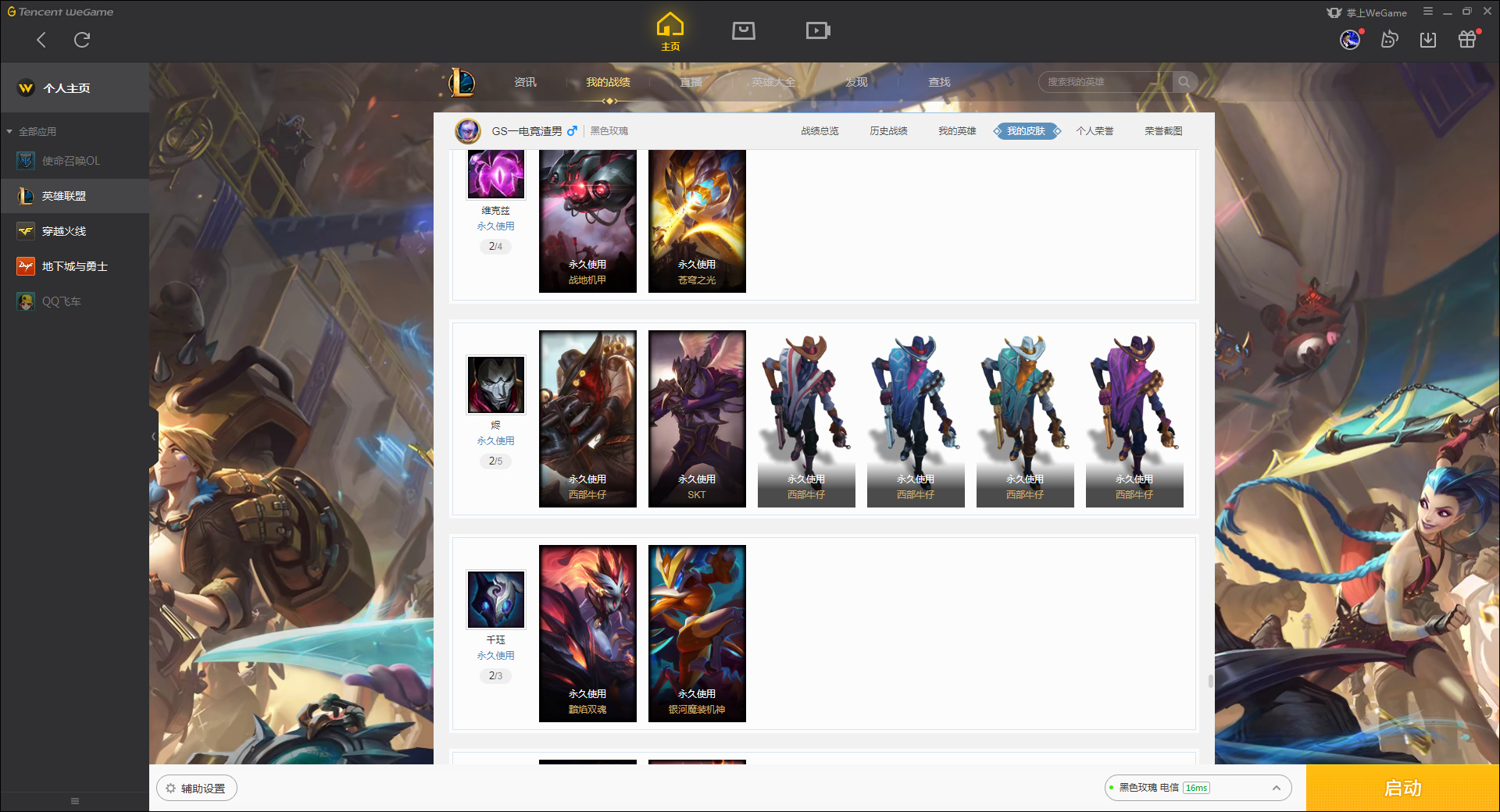This screenshot has height=812, width=1500.
Task: Click the male gender icon
Action: (572, 131)
